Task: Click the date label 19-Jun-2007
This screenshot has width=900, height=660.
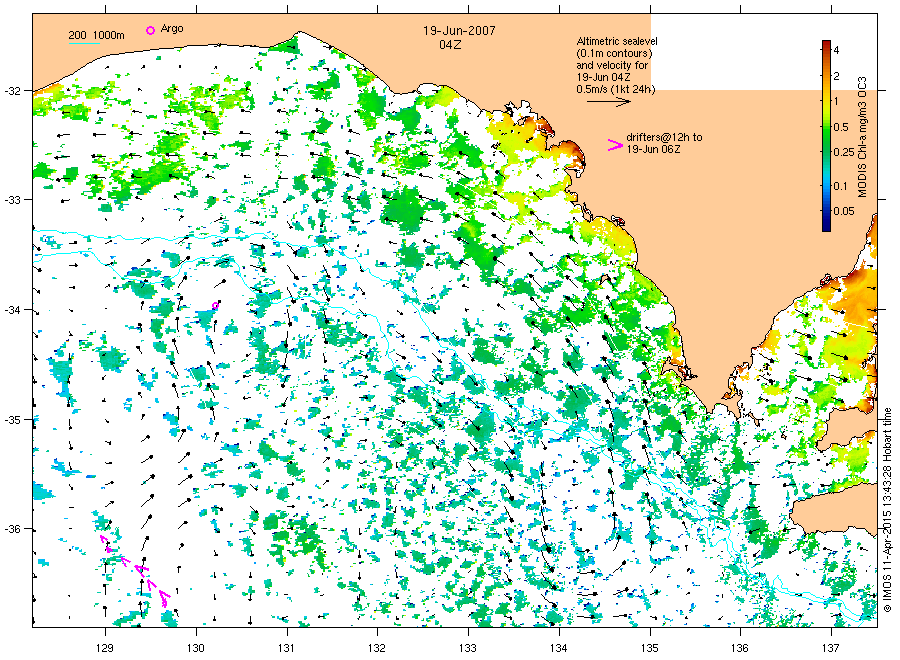Action: coord(459,31)
